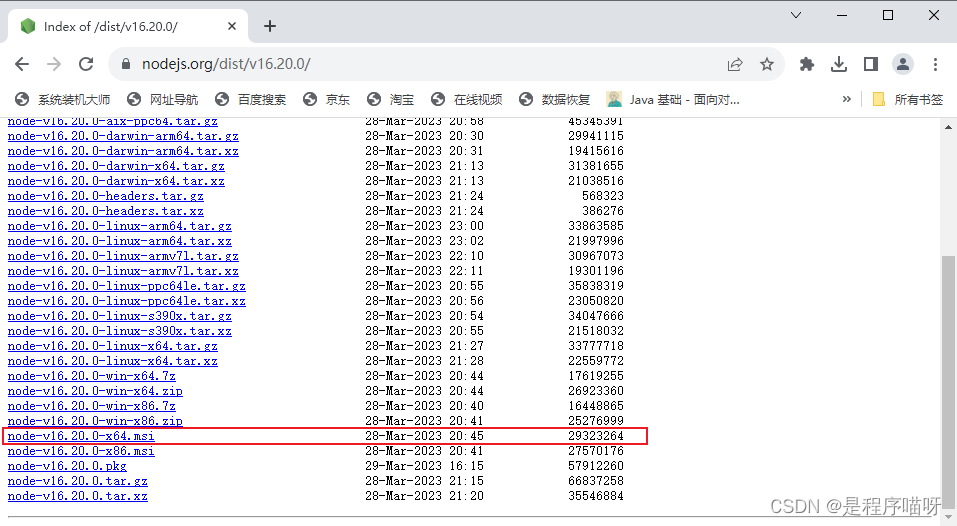Select file size 29323264 of x64.msi
Viewport: 957px width, 526px height.
[x=596, y=436]
